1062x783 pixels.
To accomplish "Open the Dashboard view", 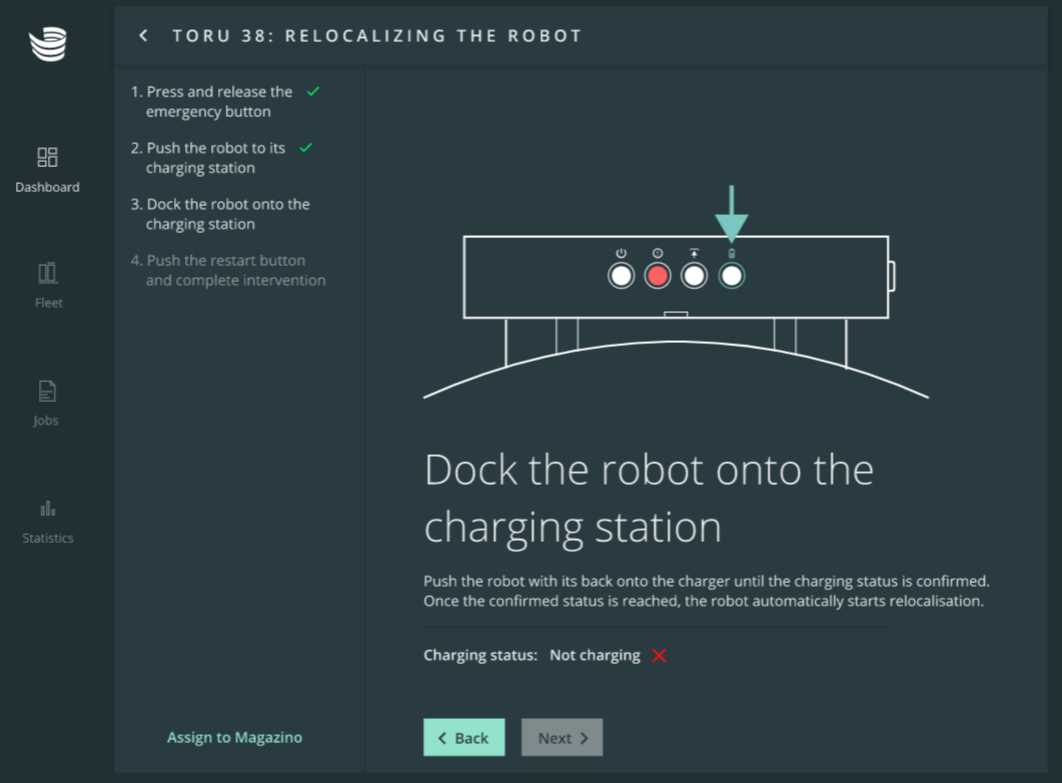I will pos(47,169).
